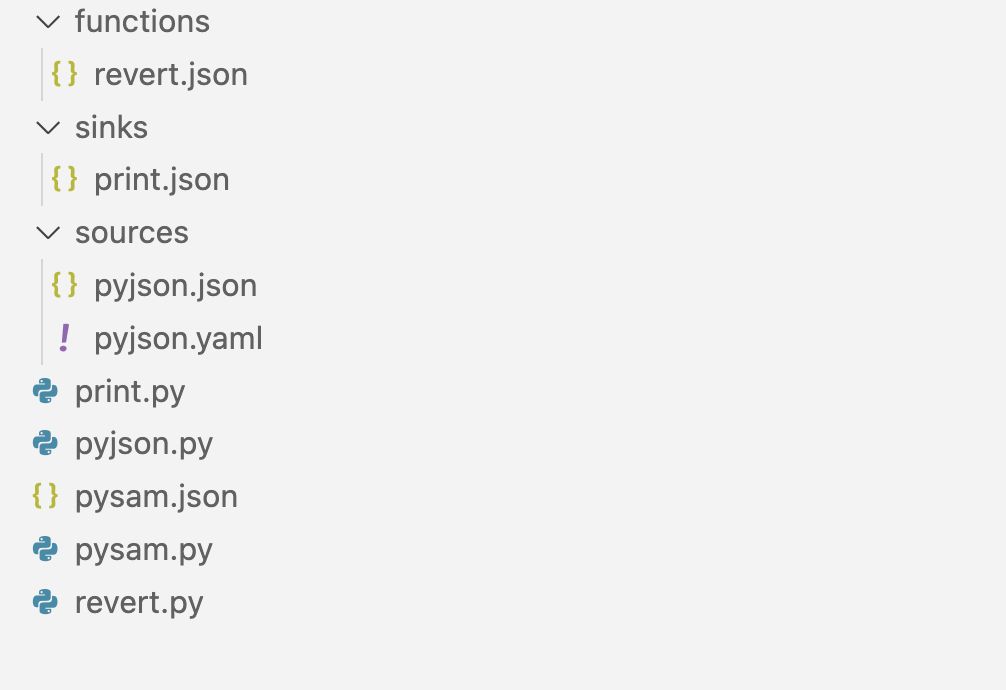
Task: Click the Python icon beside revert.py
Action: click(x=45, y=602)
